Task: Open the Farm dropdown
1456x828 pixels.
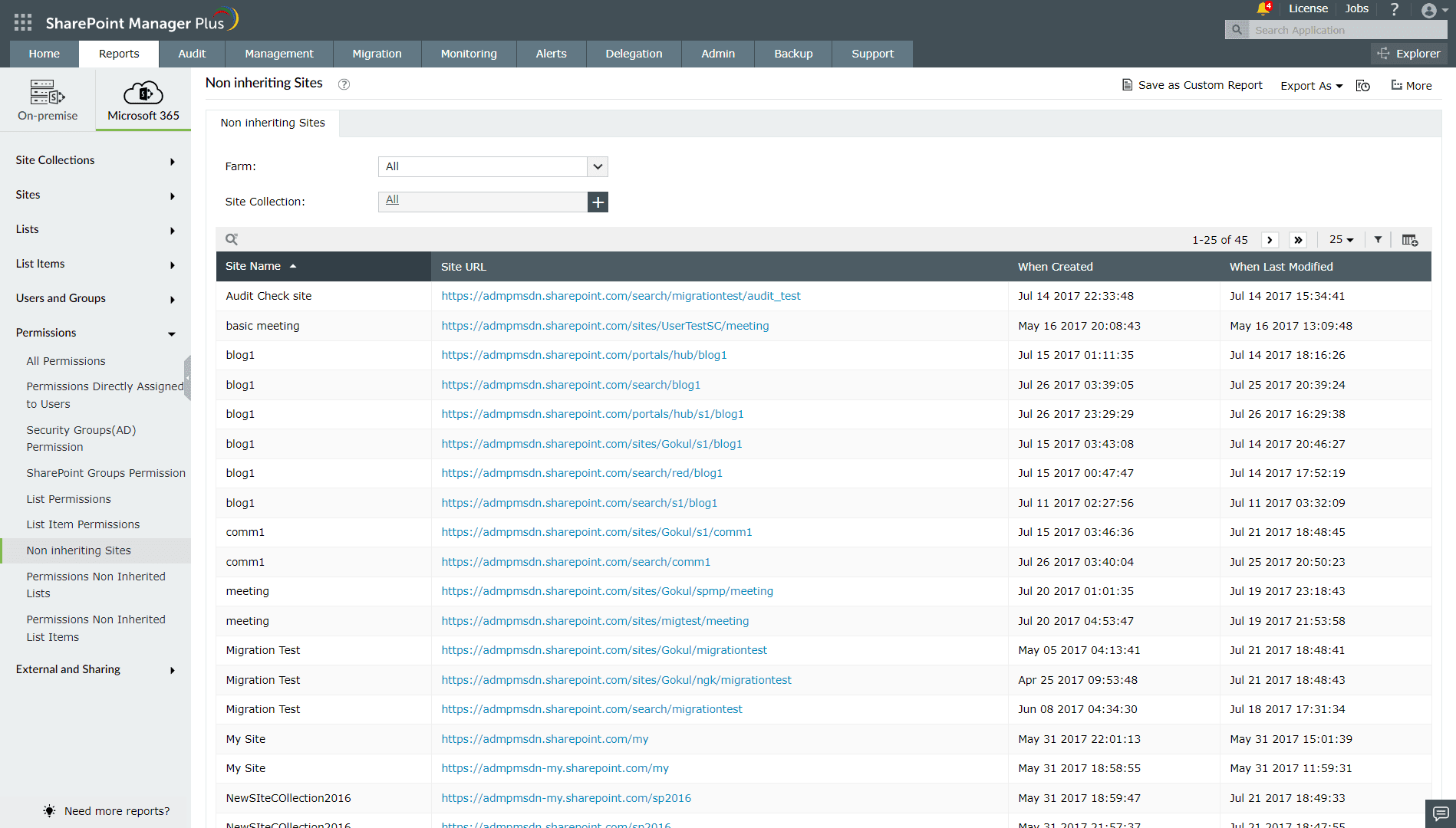Action: click(493, 166)
